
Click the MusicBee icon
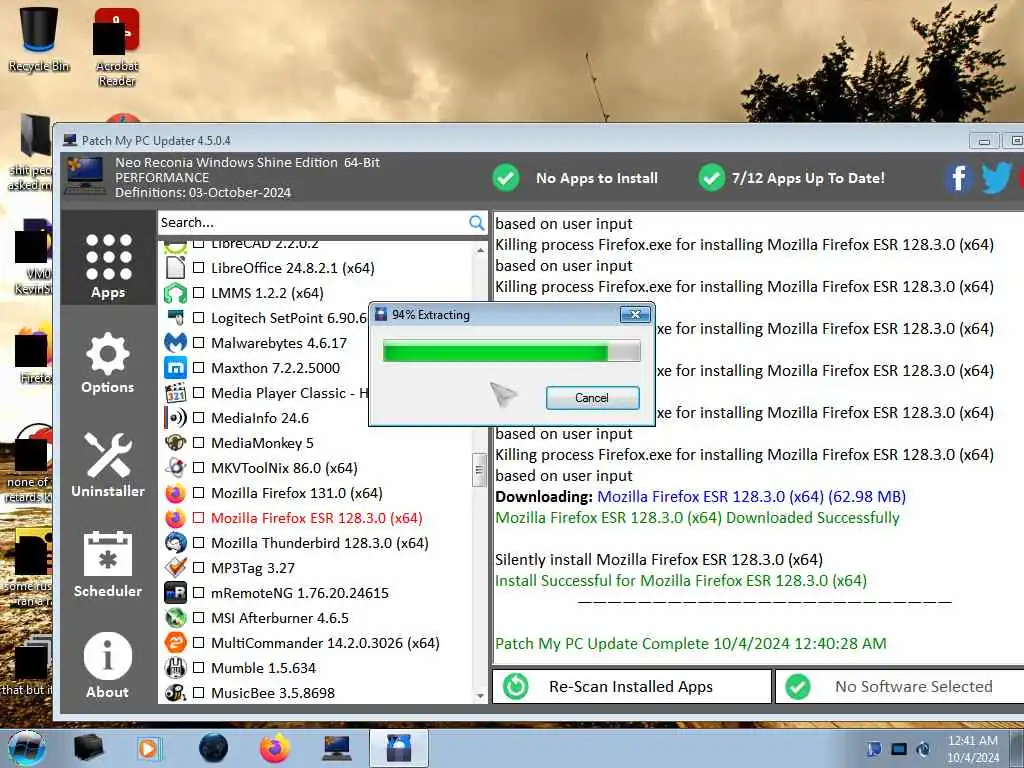tap(175, 692)
